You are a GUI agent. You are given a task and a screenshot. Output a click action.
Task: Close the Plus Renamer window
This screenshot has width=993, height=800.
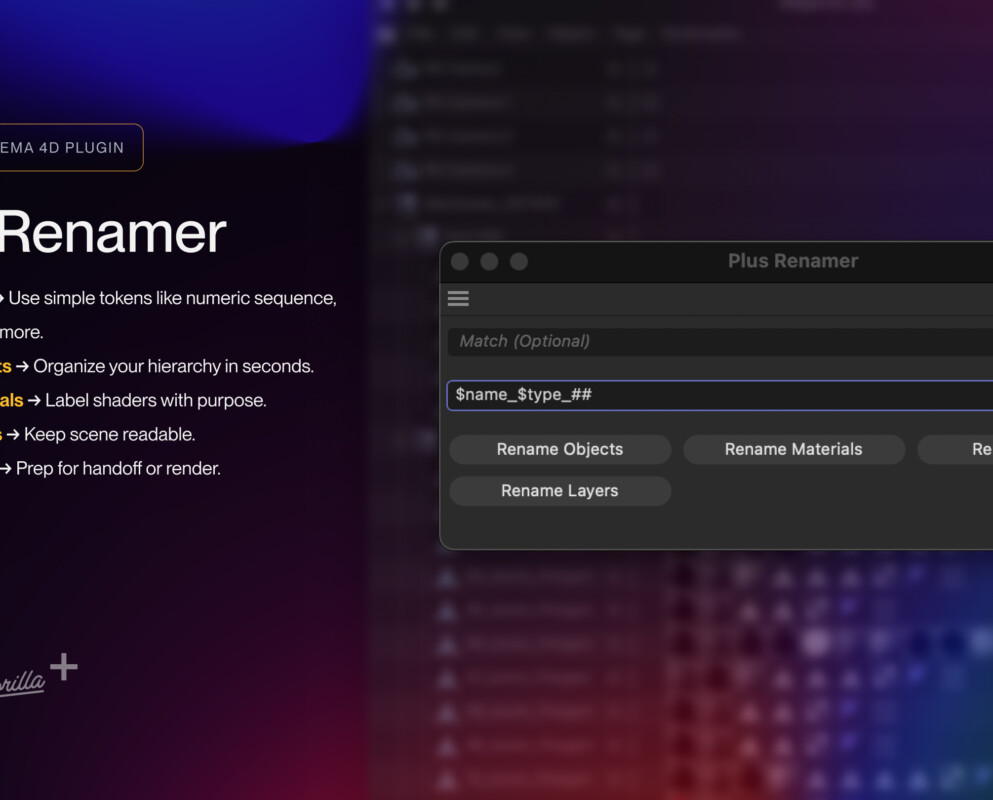click(460, 262)
